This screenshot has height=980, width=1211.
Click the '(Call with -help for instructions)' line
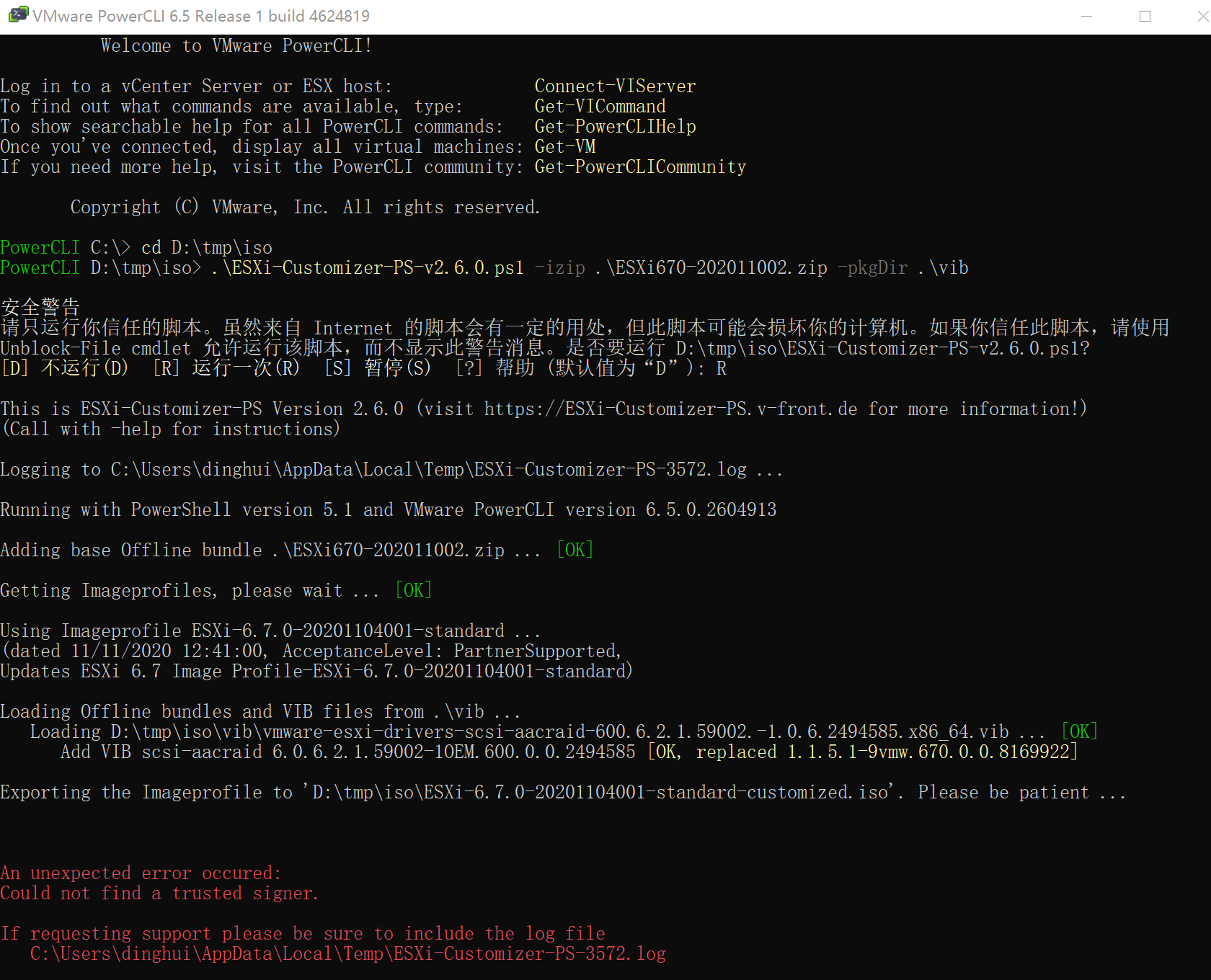[170, 429]
